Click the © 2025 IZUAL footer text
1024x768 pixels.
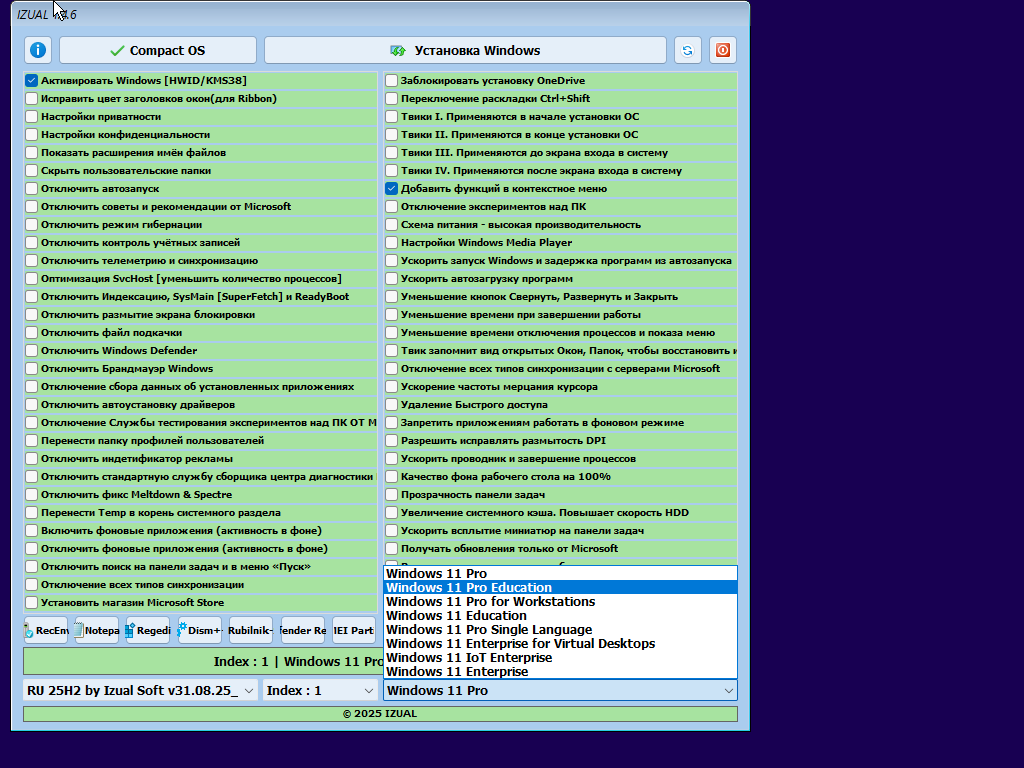pyautogui.click(x=380, y=714)
